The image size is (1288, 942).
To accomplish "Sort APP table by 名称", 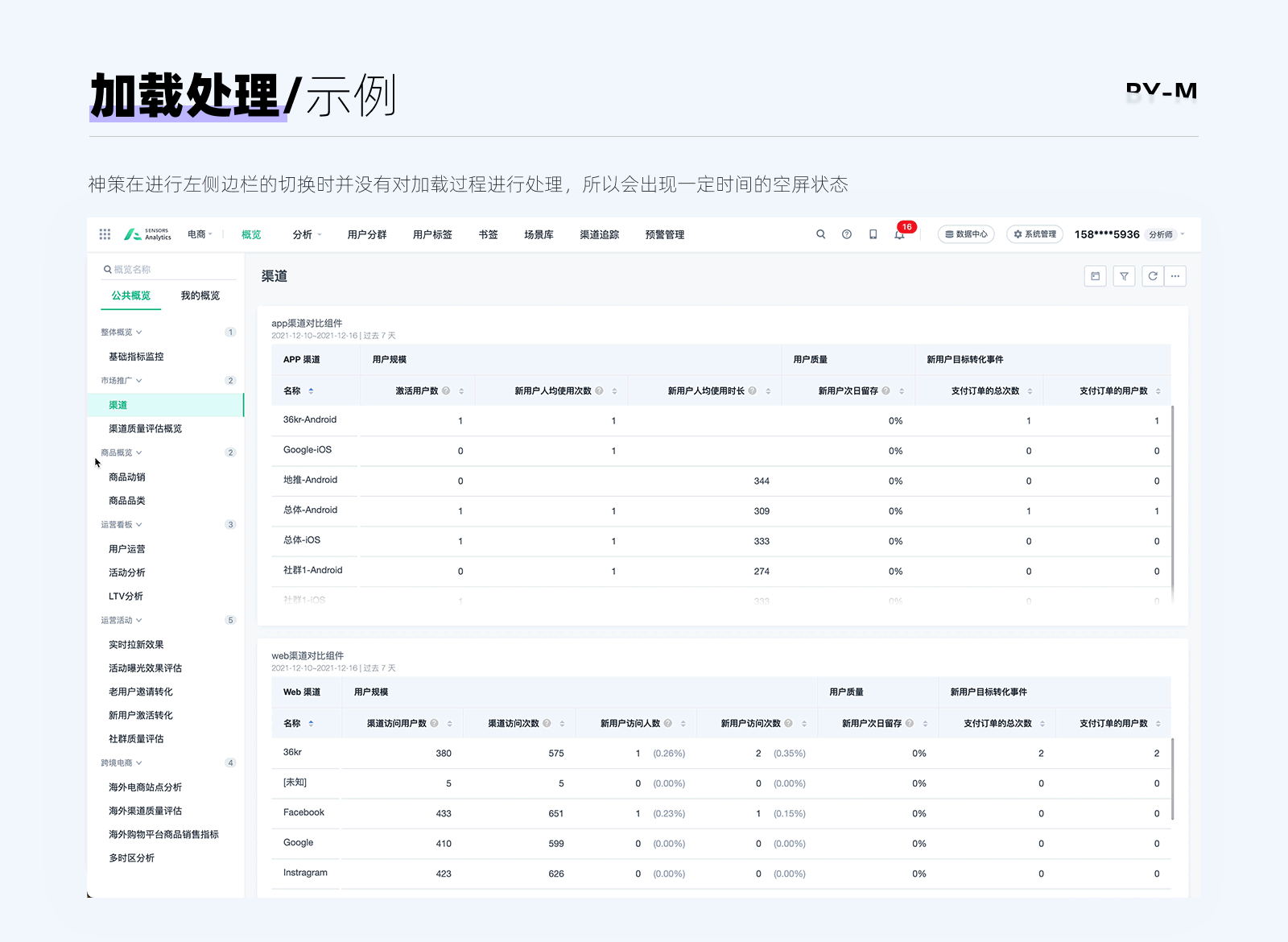I will tap(312, 391).
